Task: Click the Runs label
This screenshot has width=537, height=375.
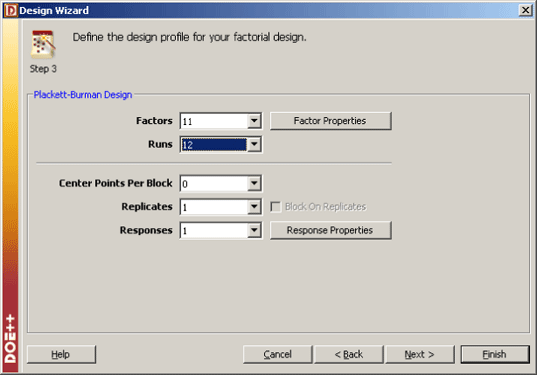Action: coord(160,144)
